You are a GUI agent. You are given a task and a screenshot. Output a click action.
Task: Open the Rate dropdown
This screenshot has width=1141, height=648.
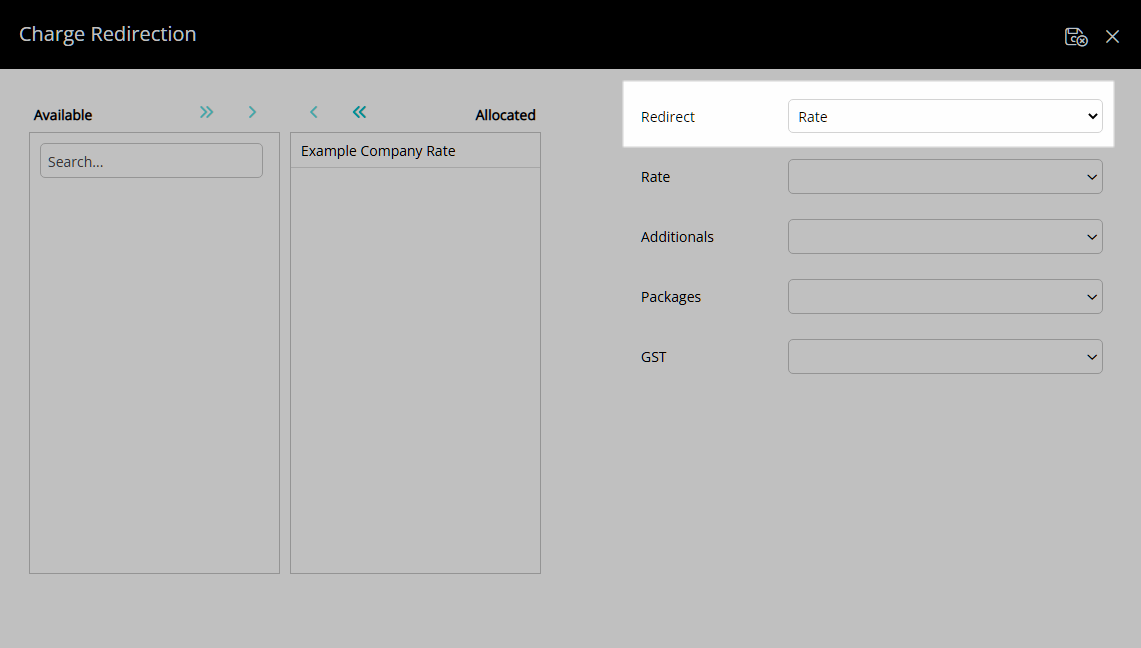[x=945, y=177]
